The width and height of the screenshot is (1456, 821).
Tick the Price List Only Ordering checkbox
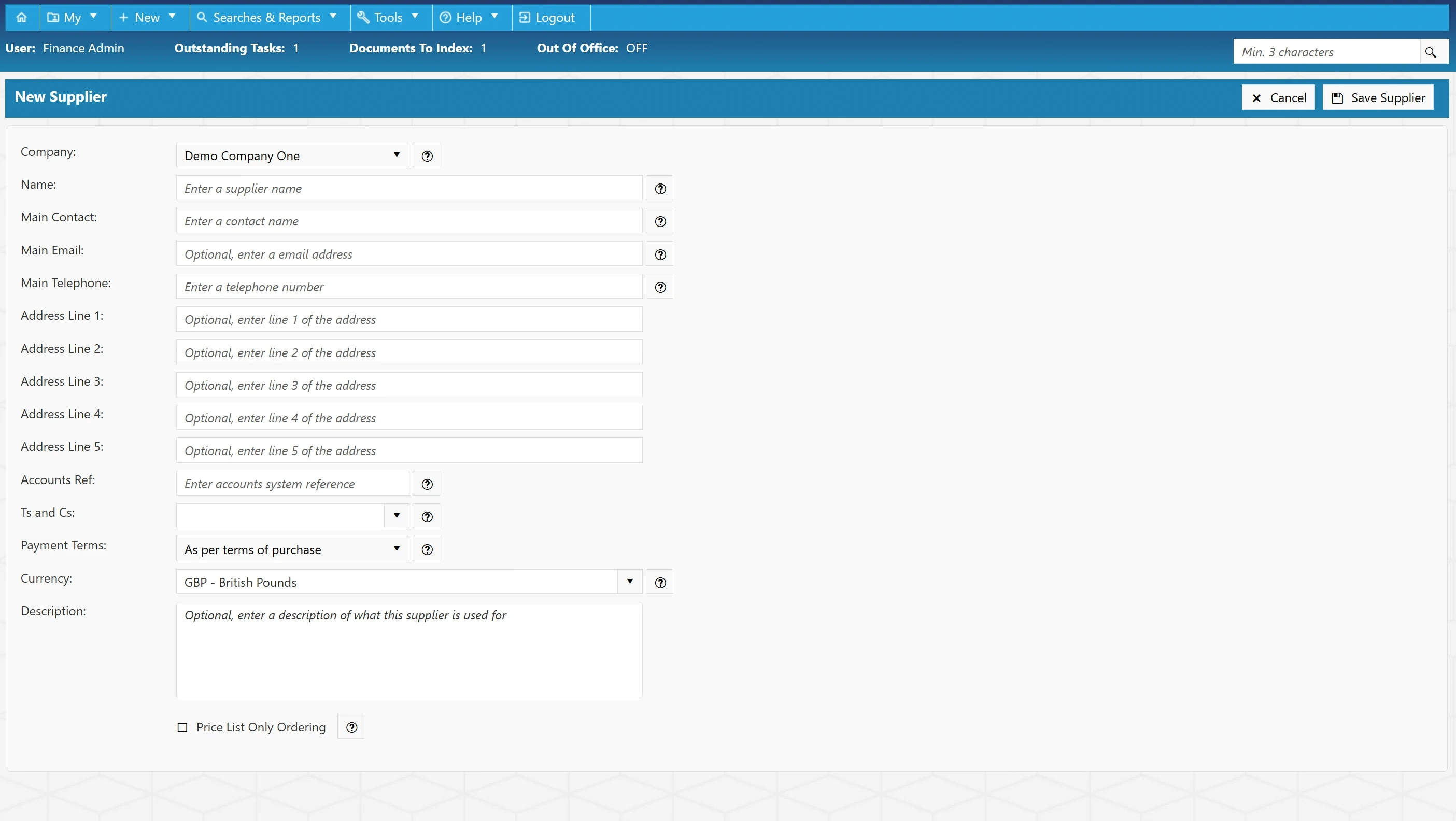pyautogui.click(x=182, y=727)
